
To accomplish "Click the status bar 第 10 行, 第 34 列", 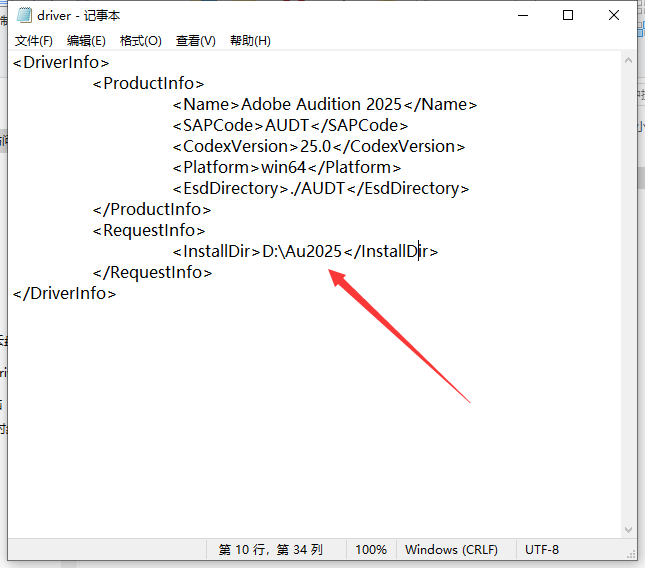I will pyautogui.click(x=271, y=549).
